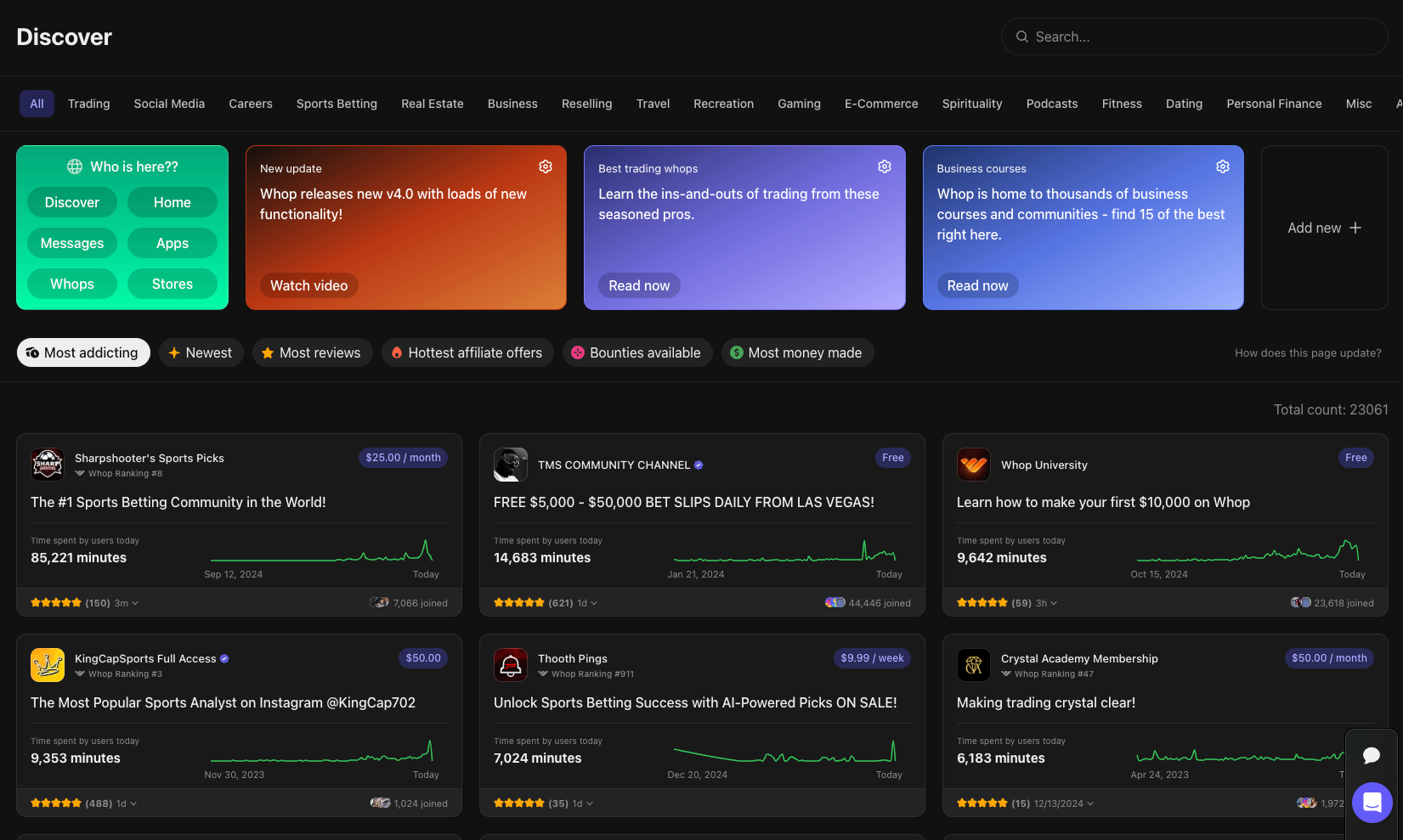Click the Stores button
The height and width of the screenshot is (840, 1403).
pyautogui.click(x=173, y=284)
